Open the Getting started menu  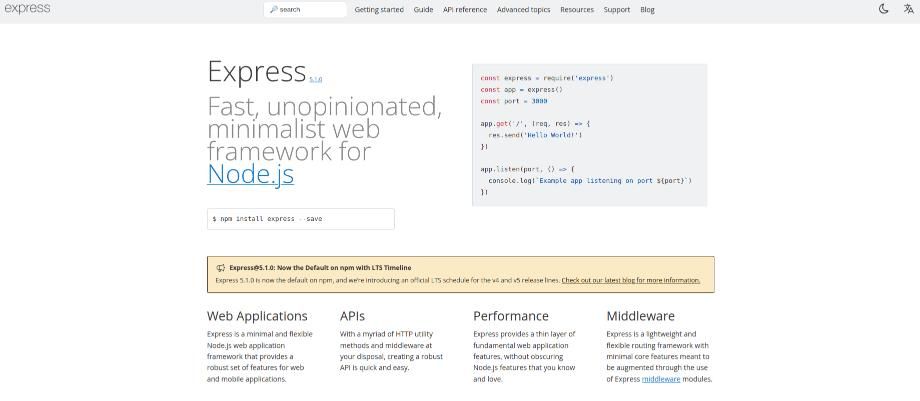pos(379,10)
